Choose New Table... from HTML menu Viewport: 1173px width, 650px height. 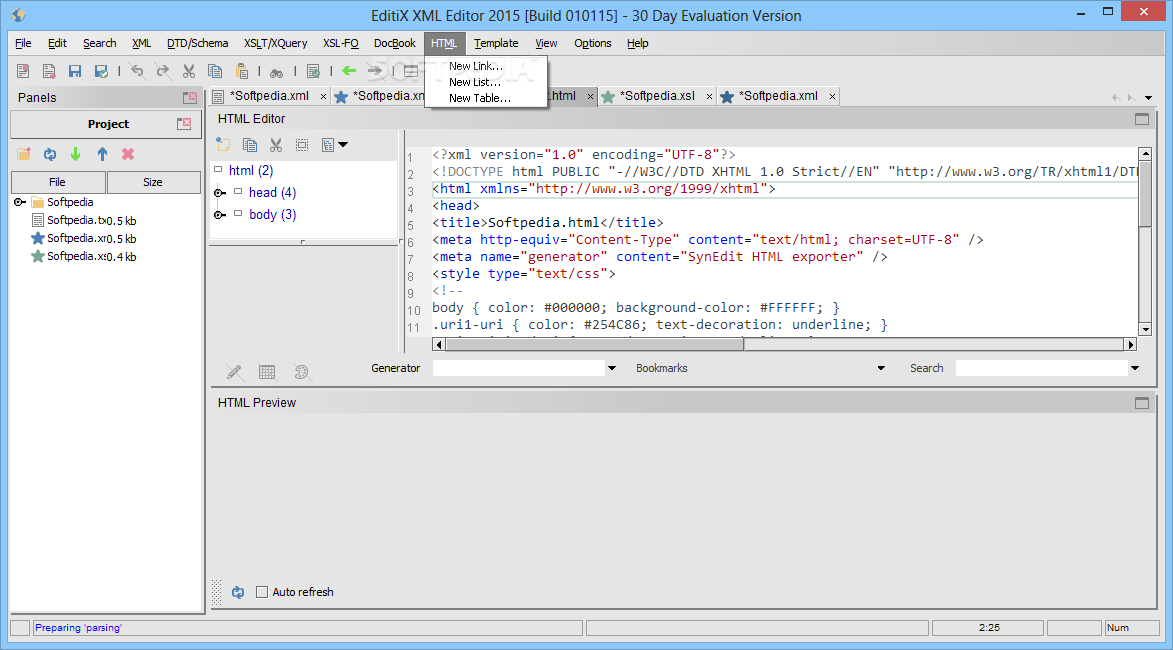(480, 98)
